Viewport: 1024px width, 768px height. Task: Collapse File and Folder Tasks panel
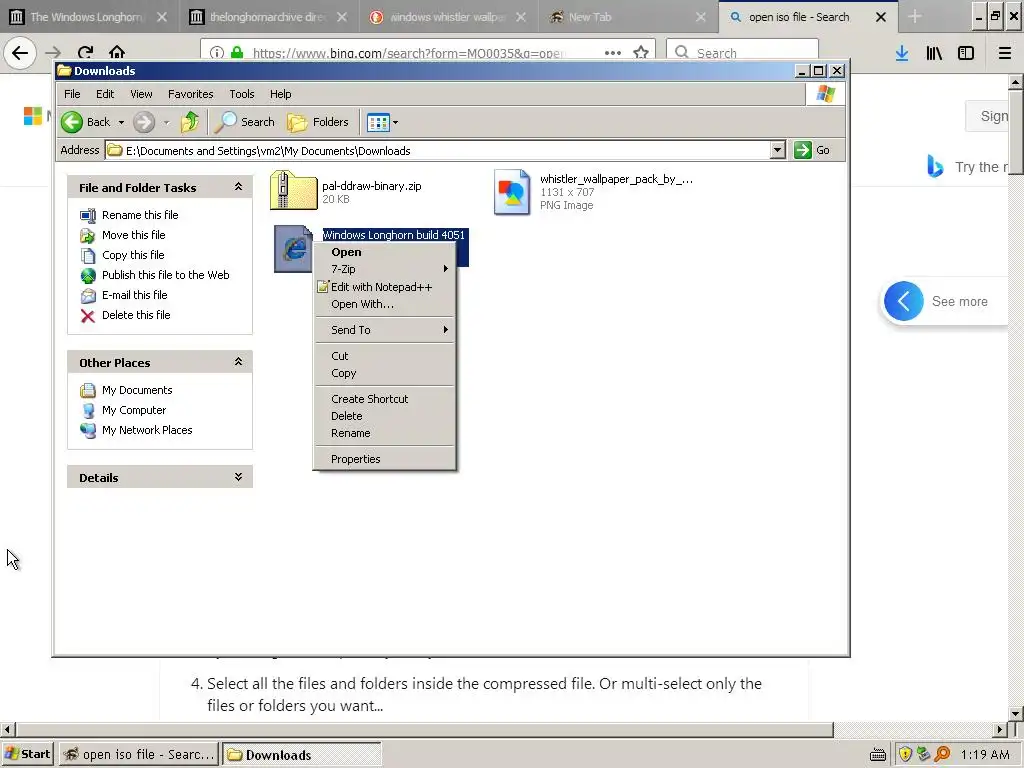point(238,187)
